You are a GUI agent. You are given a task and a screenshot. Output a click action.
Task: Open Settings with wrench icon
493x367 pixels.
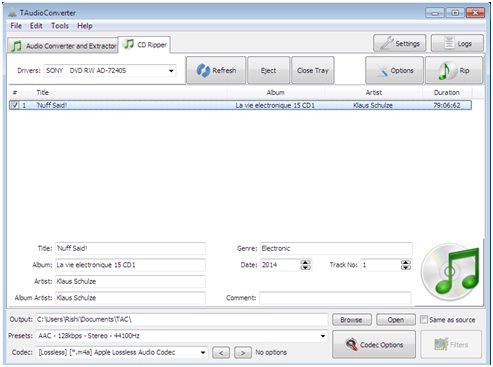click(400, 43)
